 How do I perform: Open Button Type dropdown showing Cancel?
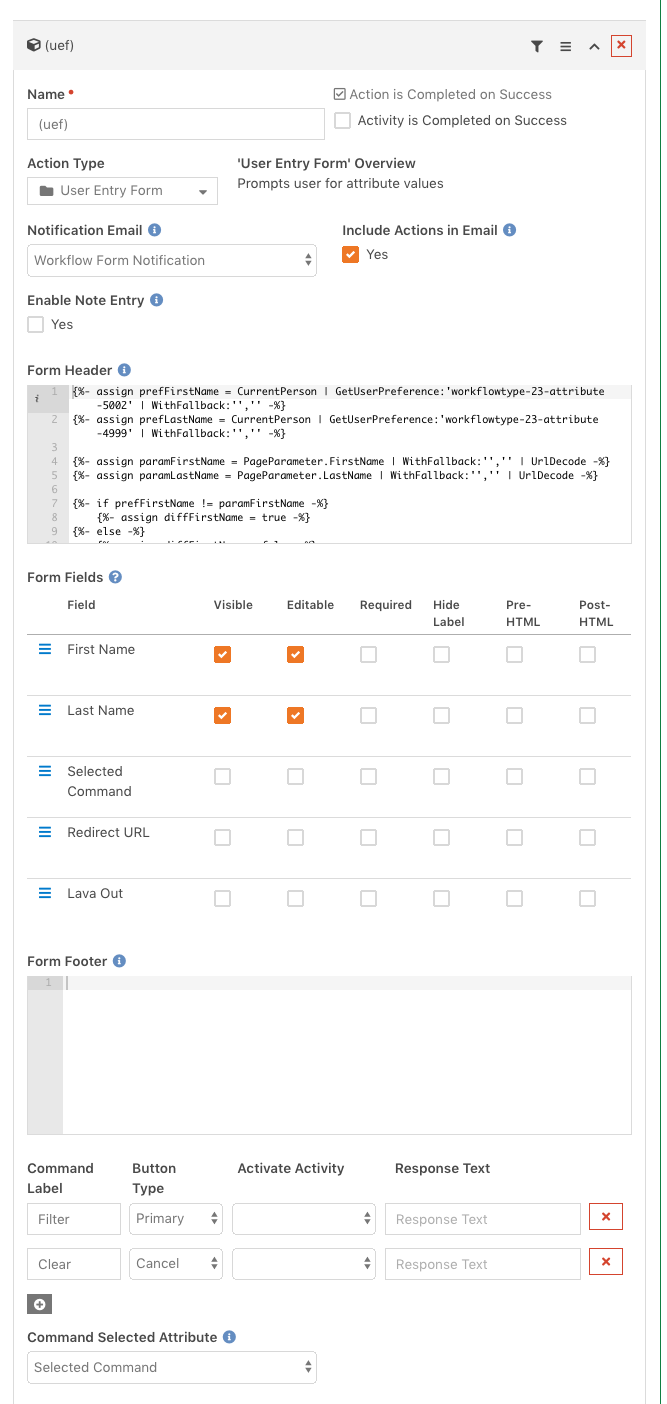point(176,1263)
